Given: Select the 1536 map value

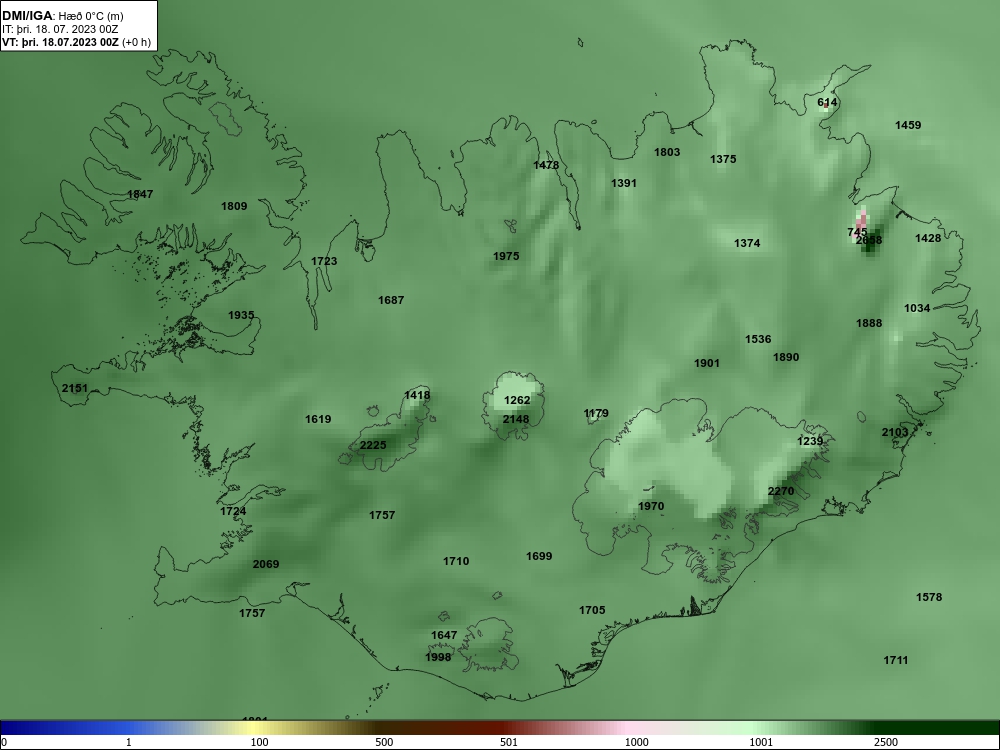Looking at the screenshot, I should pyautogui.click(x=758, y=339).
